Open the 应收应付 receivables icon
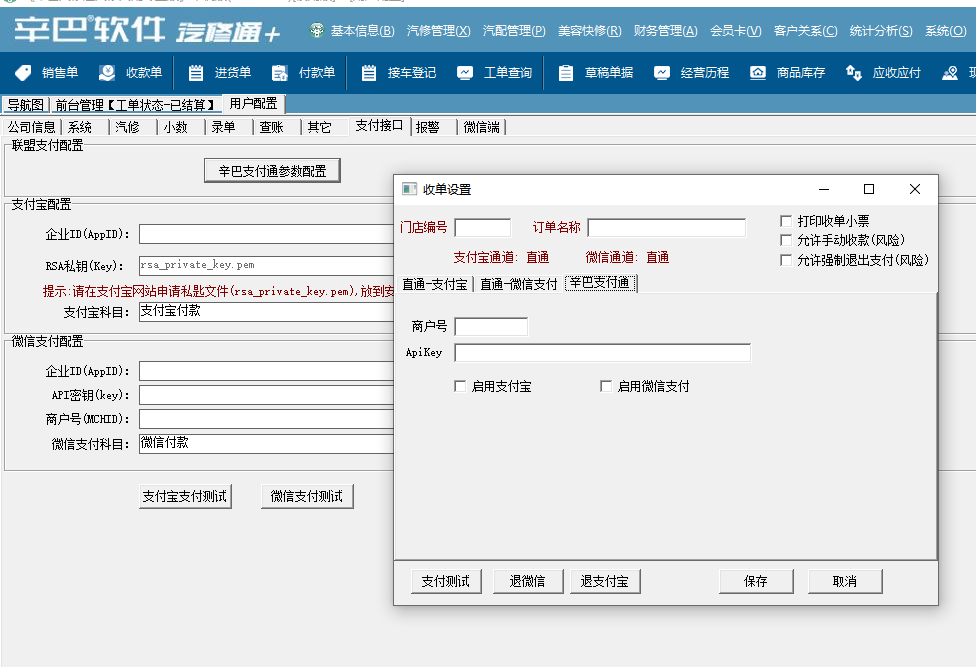 click(853, 73)
